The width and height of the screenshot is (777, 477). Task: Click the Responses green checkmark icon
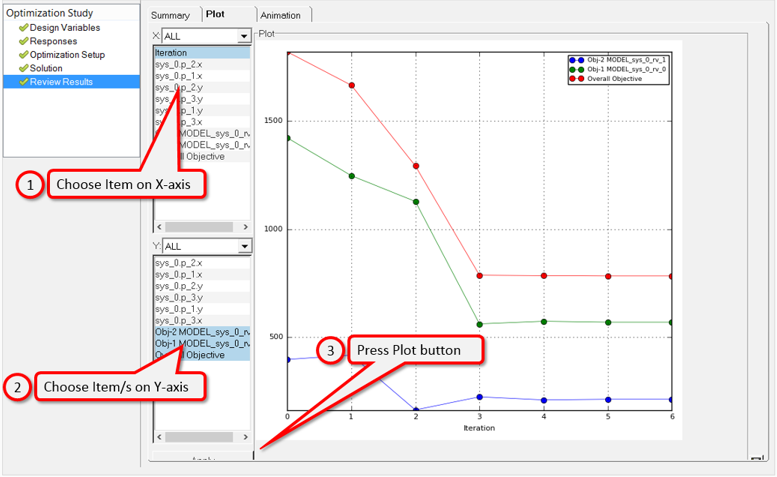[x=23, y=42]
